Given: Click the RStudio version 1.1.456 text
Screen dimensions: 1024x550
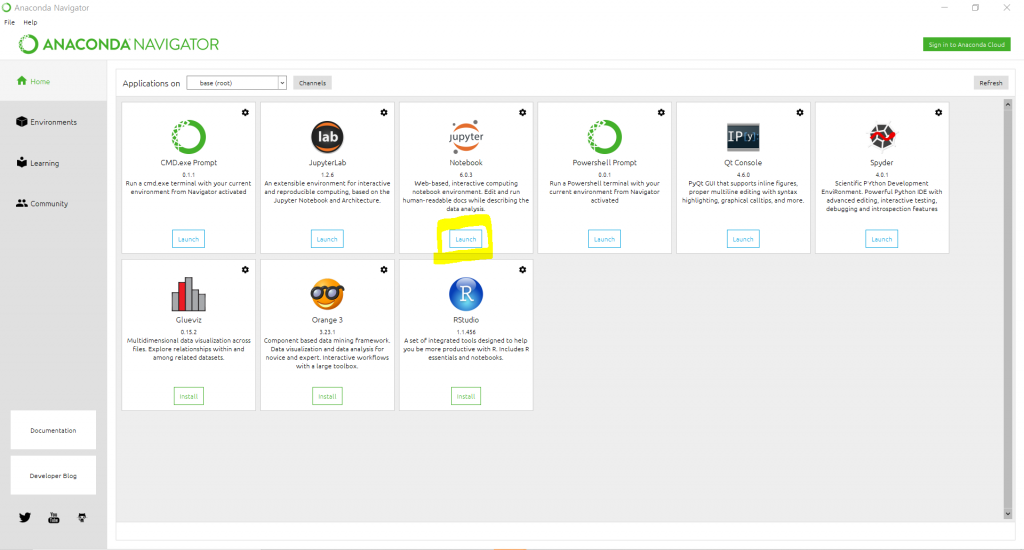Looking at the screenshot, I should 466,332.
